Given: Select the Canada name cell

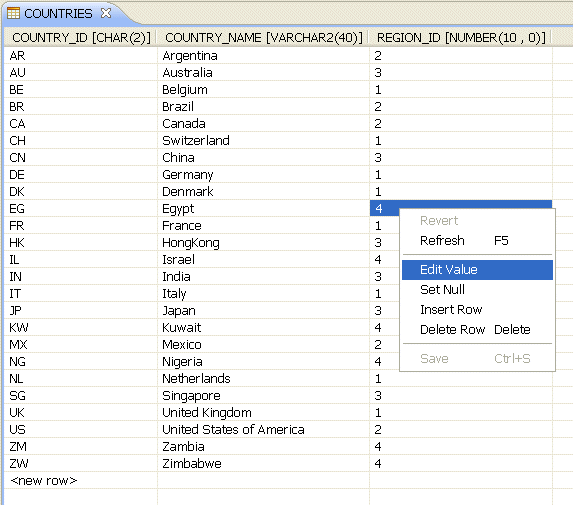Looking at the screenshot, I should tap(263, 124).
